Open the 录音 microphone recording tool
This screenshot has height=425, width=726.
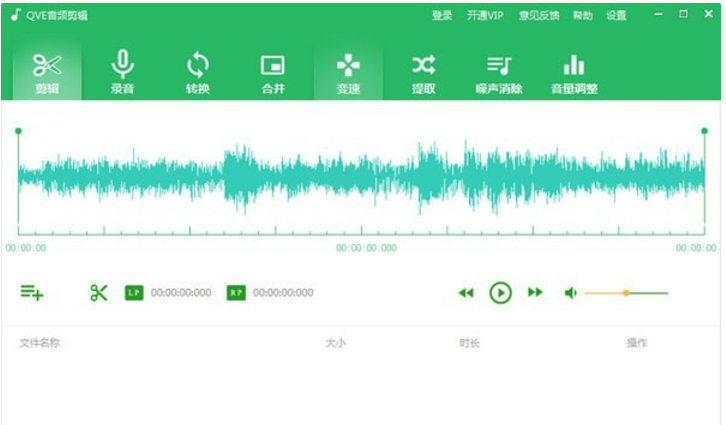[123, 72]
